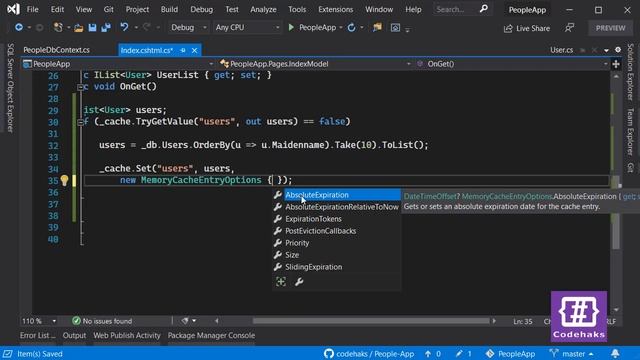Screen dimensions: 640x360
Task: Switch to the PeopleDbContext.cs tab
Action: point(56,50)
